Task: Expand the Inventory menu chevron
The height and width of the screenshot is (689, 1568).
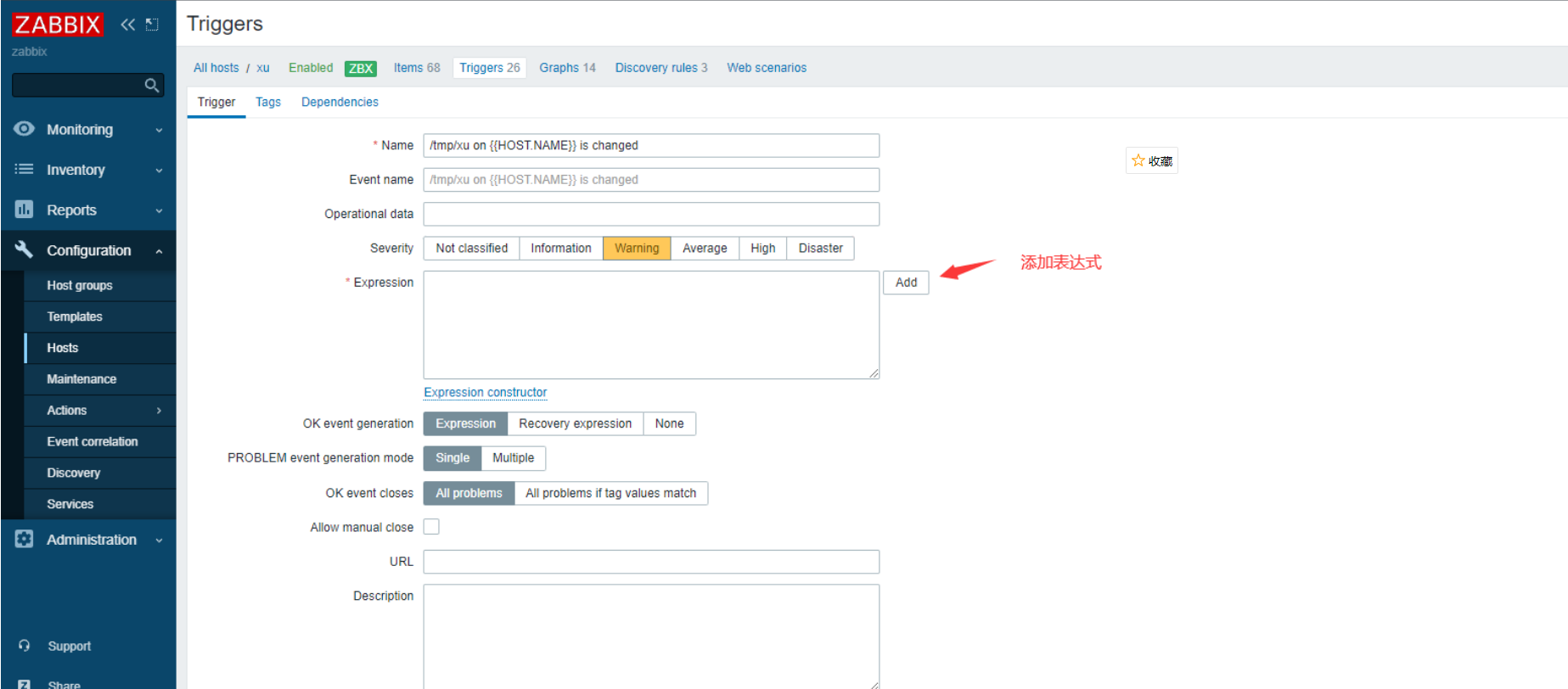Action: [x=159, y=171]
